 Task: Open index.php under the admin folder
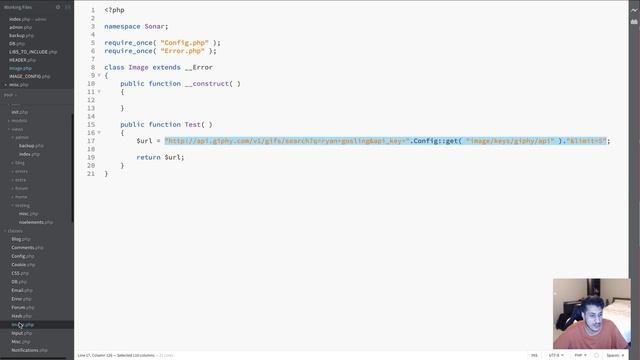point(29,154)
